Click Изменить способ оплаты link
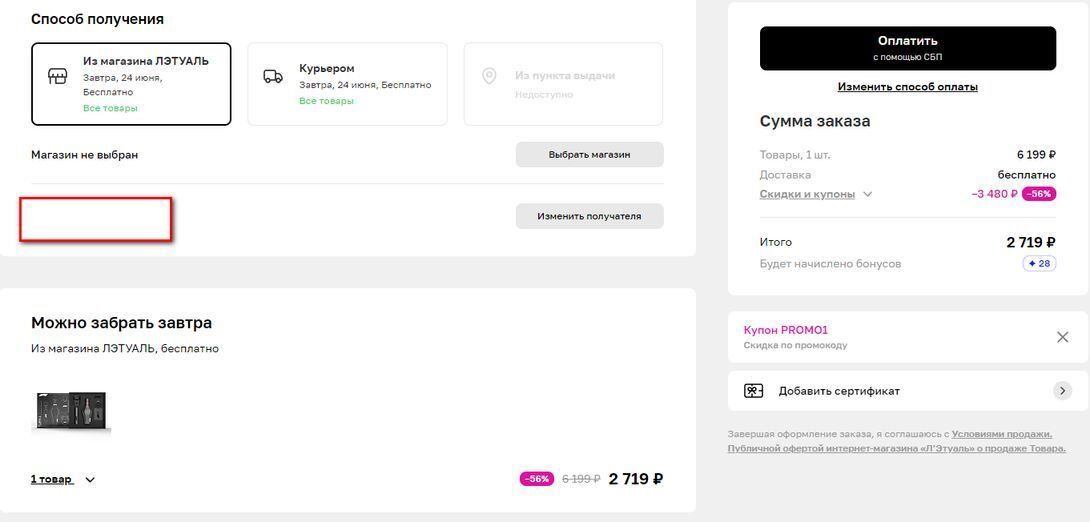Image resolution: width=1090 pixels, height=522 pixels. (x=907, y=87)
